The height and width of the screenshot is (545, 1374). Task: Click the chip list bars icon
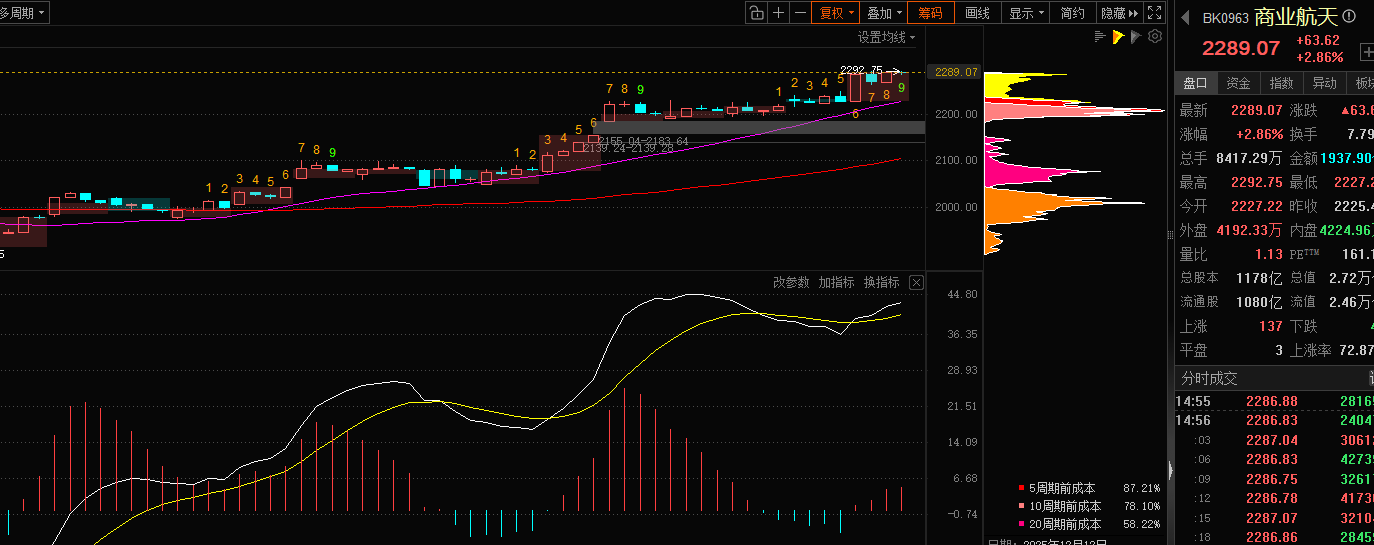pyautogui.click(x=1100, y=37)
